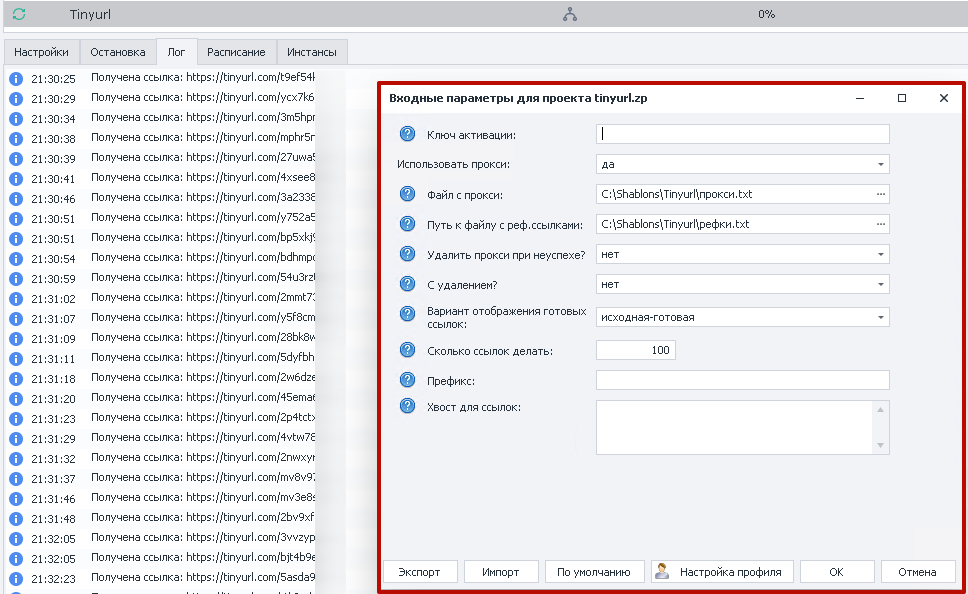Focus the Префикс input field
This screenshot has width=968, height=594.
click(743, 380)
